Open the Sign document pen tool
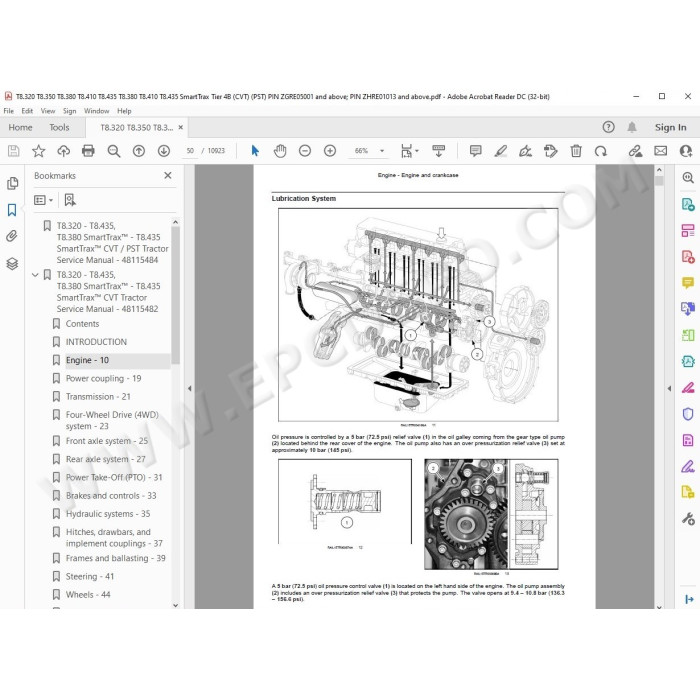Image resolution: width=700 pixels, height=700 pixels. pos(525,151)
